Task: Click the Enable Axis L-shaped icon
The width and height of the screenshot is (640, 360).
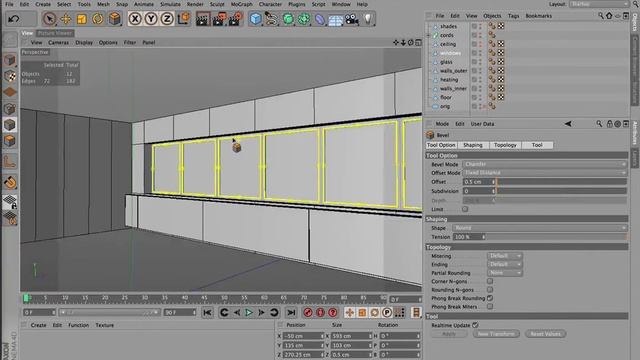Action: (10, 162)
